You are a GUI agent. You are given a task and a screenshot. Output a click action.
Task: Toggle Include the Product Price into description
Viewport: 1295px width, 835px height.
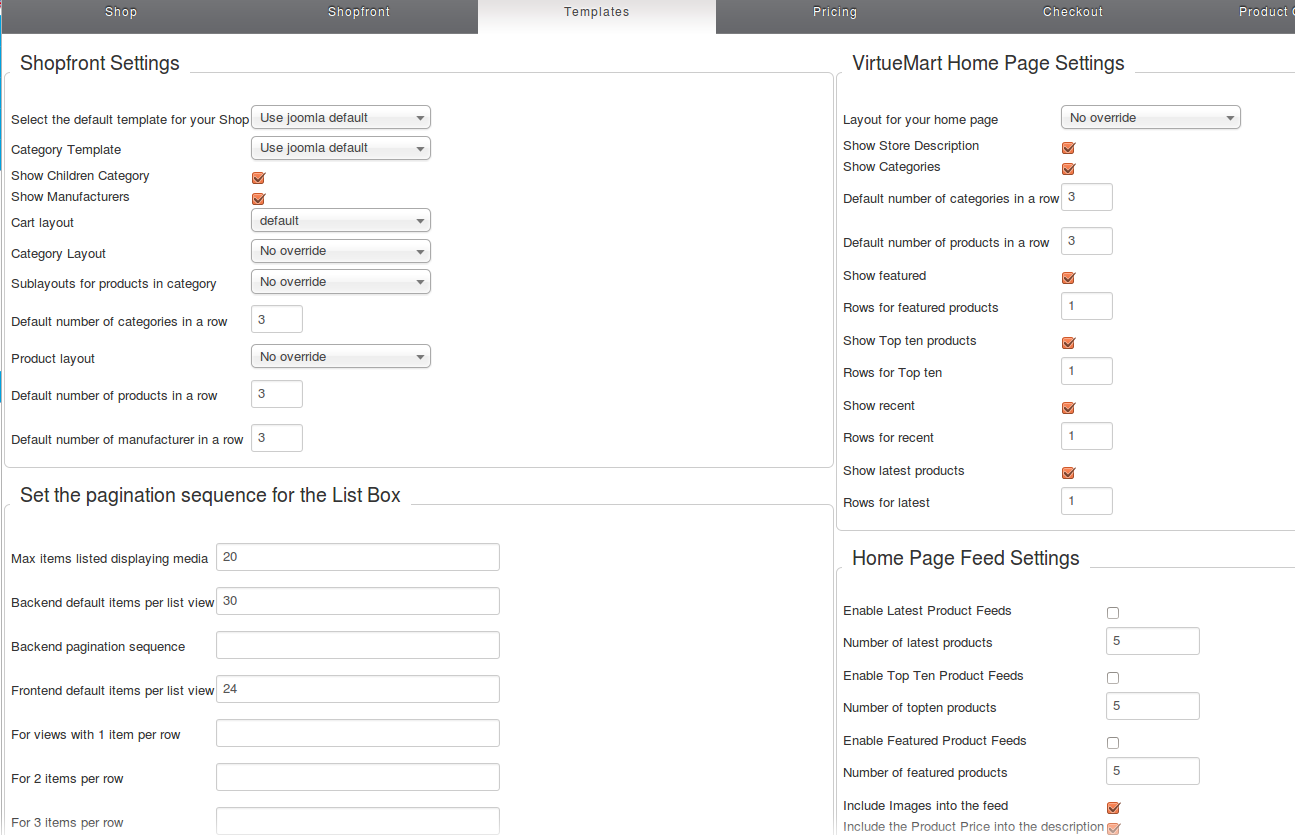1113,828
